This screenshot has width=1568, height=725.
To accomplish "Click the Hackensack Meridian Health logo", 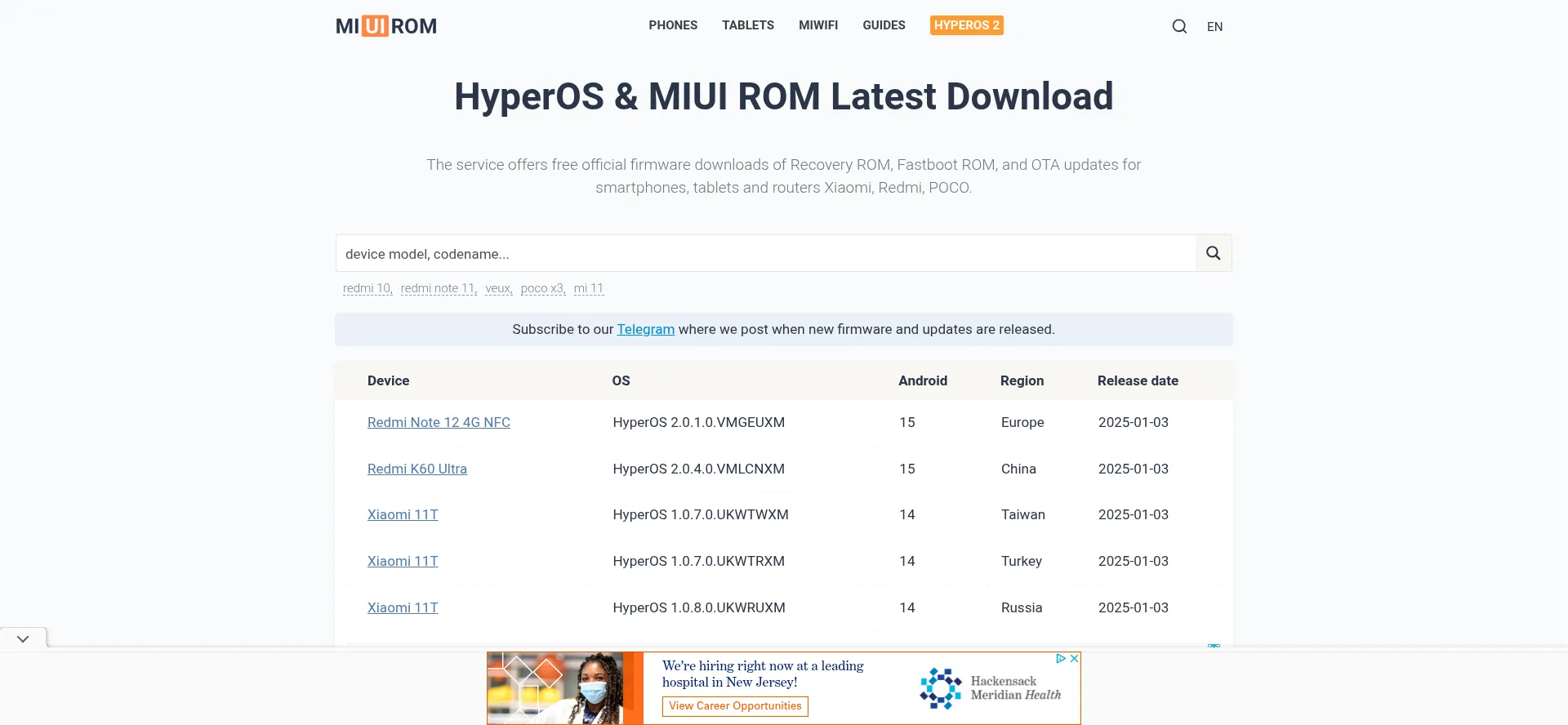I will pos(990,688).
